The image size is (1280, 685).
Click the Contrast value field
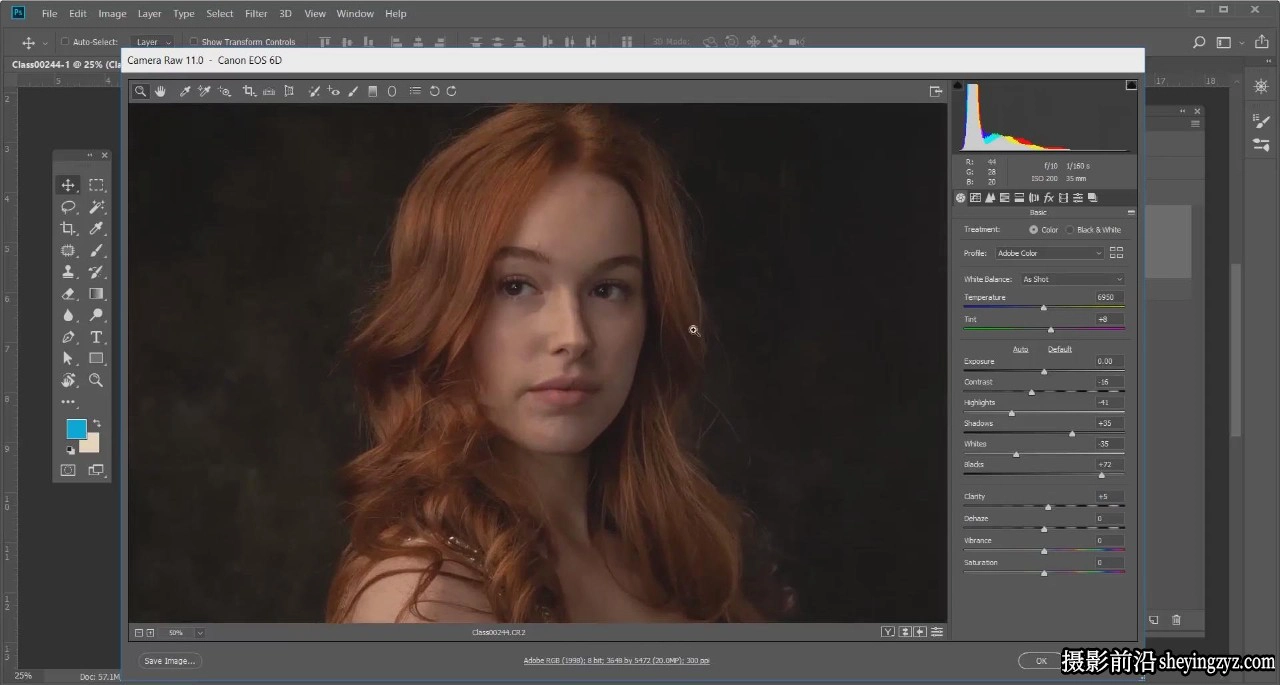pos(1109,382)
